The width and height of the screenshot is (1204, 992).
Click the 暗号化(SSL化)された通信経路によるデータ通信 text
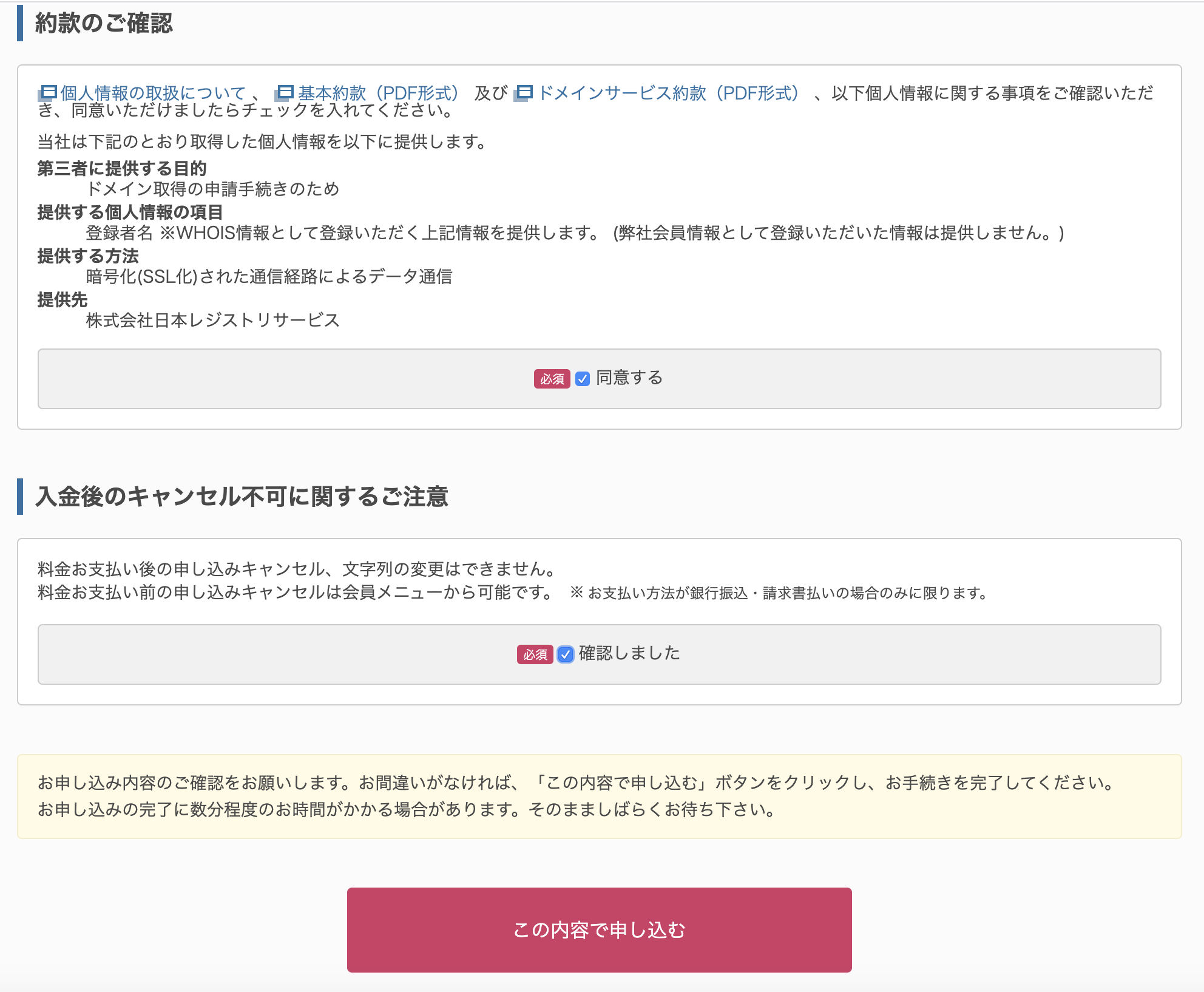coord(269,276)
